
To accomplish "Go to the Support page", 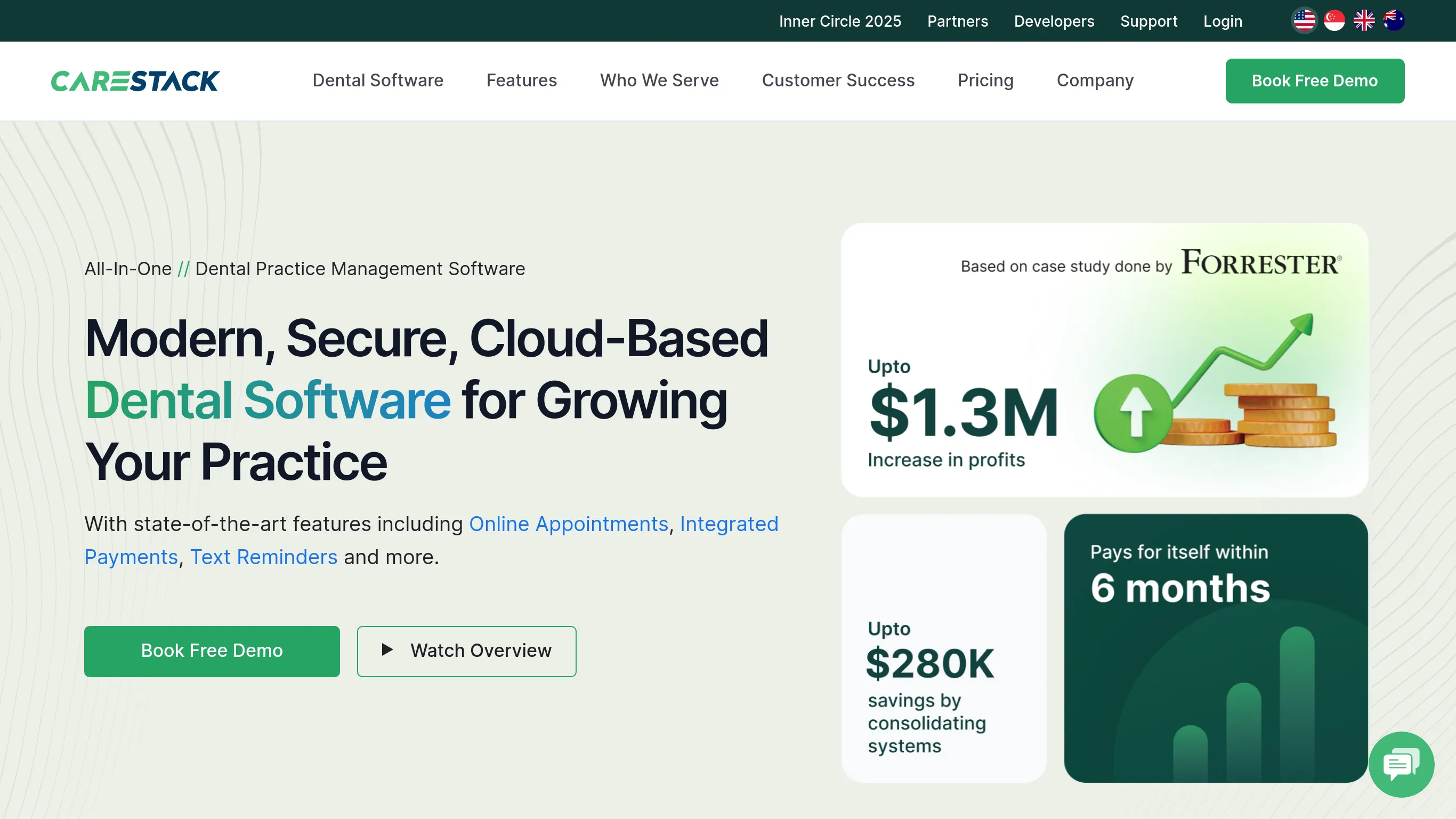I will 1148,21.
